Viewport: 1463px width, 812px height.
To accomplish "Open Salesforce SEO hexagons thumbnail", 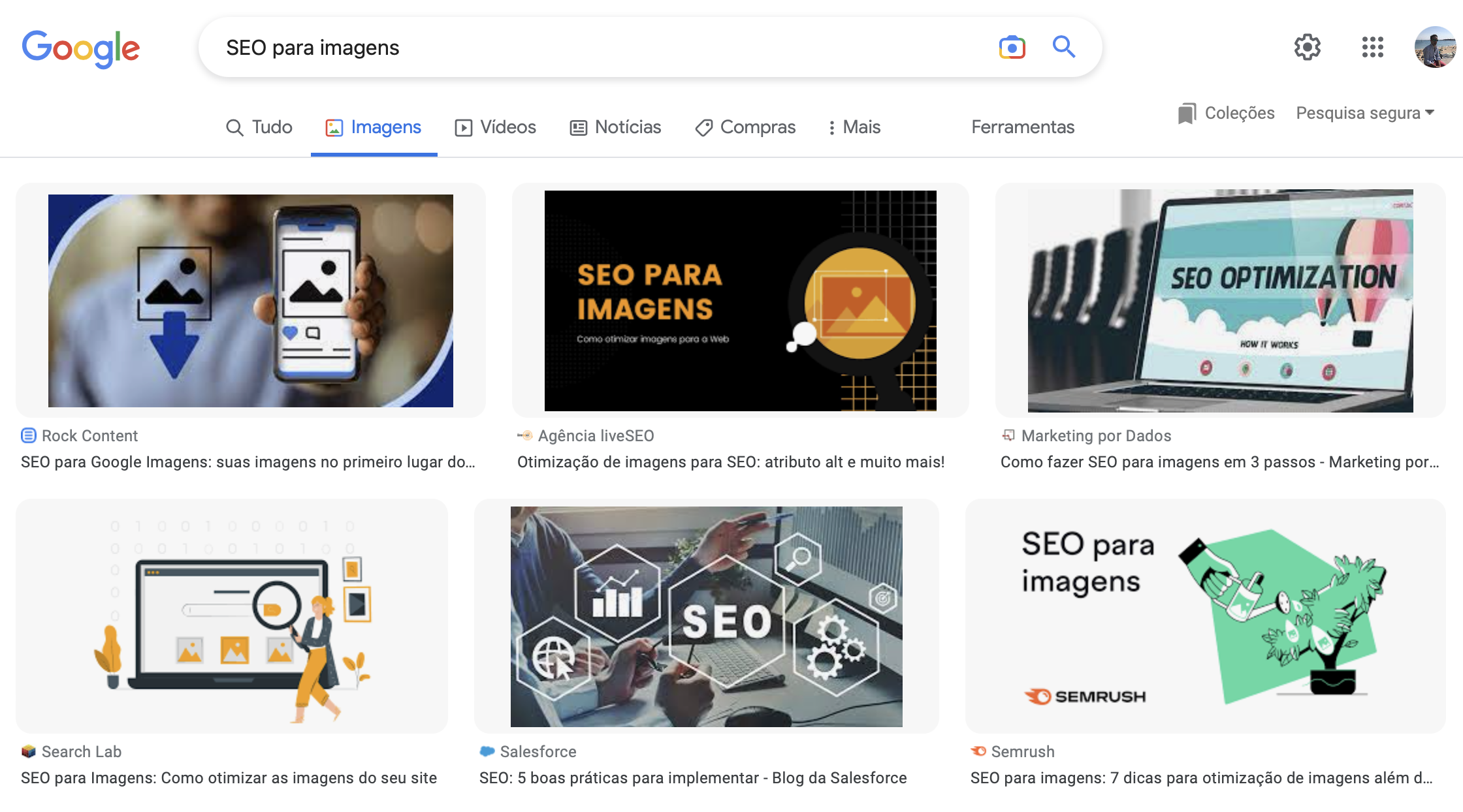I will 707,616.
